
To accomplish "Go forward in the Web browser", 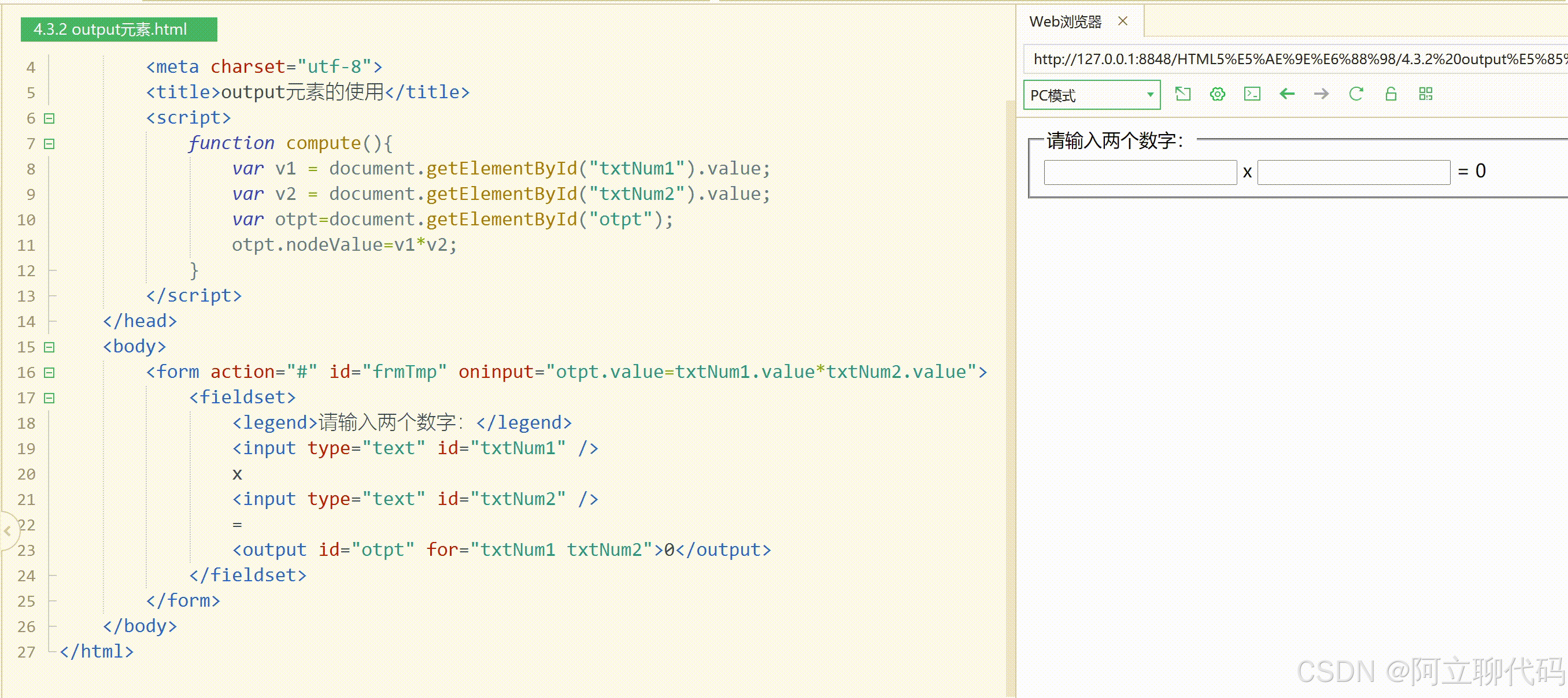I will pos(1322,94).
